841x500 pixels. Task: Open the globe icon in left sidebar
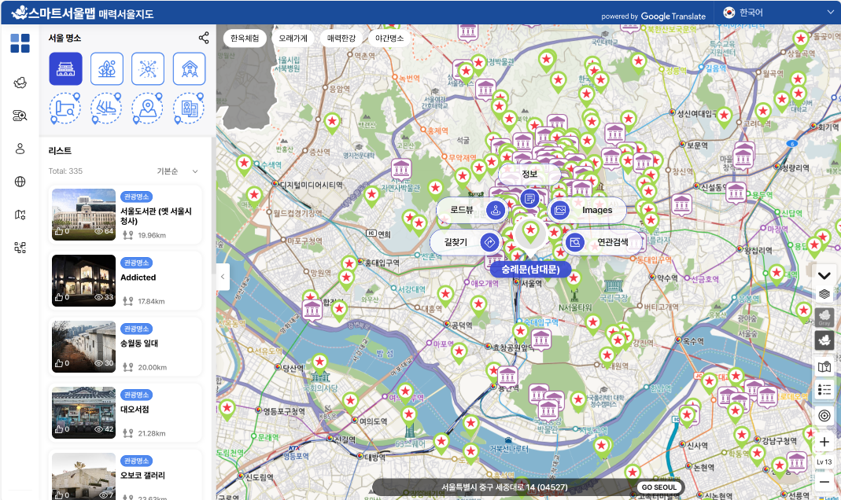coord(20,182)
